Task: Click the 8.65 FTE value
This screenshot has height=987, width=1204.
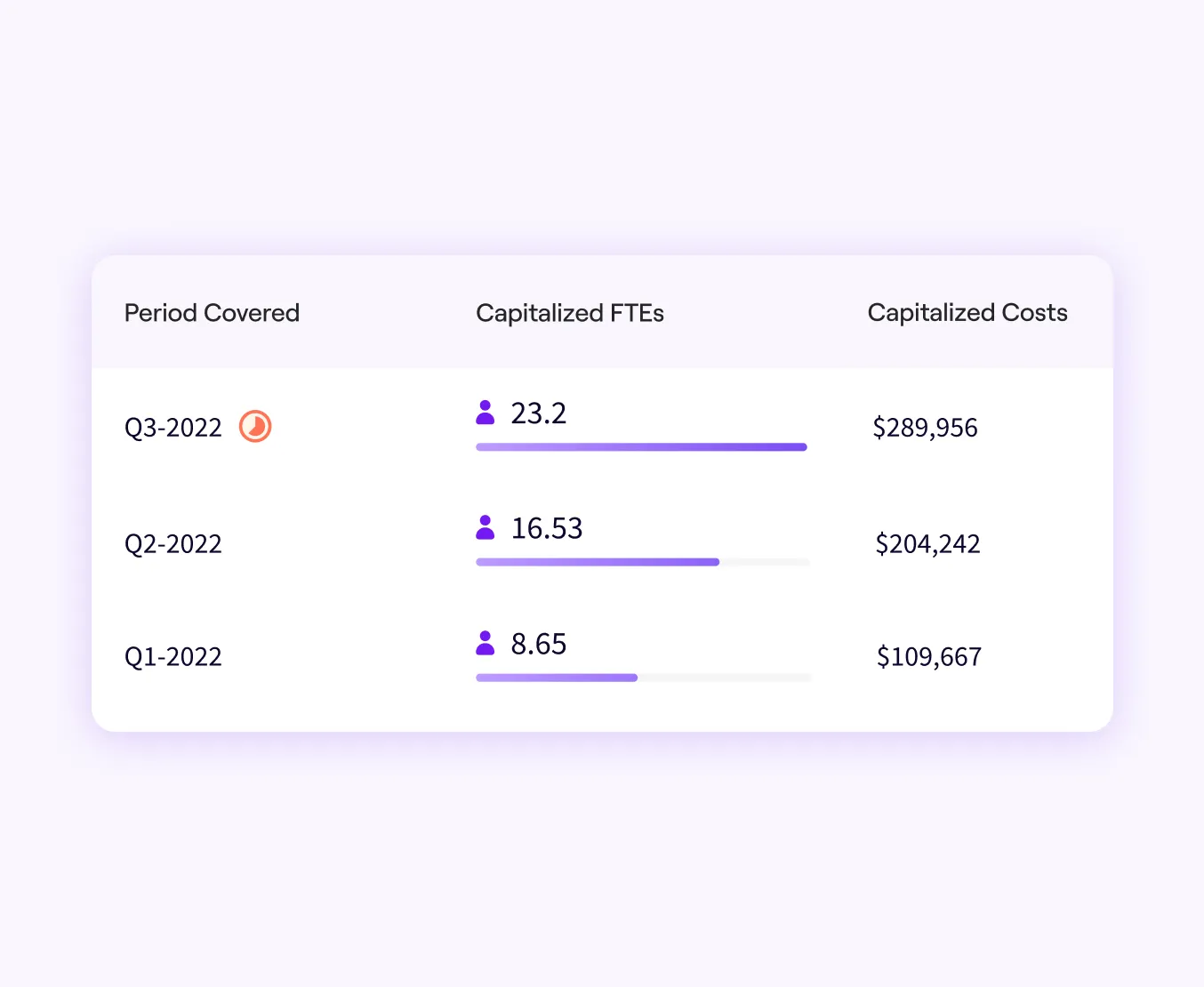Action: coord(539,644)
